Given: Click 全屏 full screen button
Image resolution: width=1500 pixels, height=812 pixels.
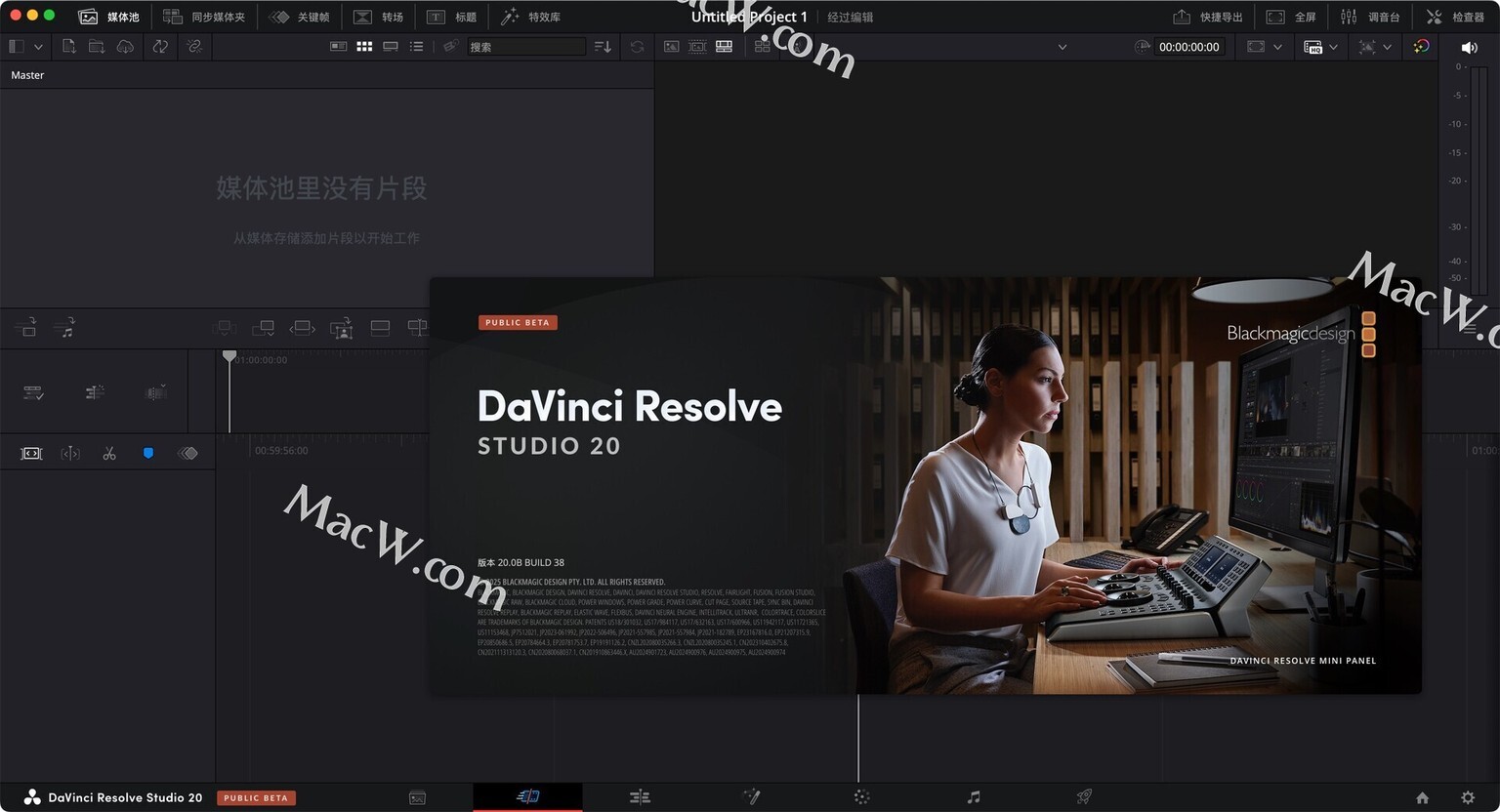Looking at the screenshot, I should pyautogui.click(x=1291, y=17).
